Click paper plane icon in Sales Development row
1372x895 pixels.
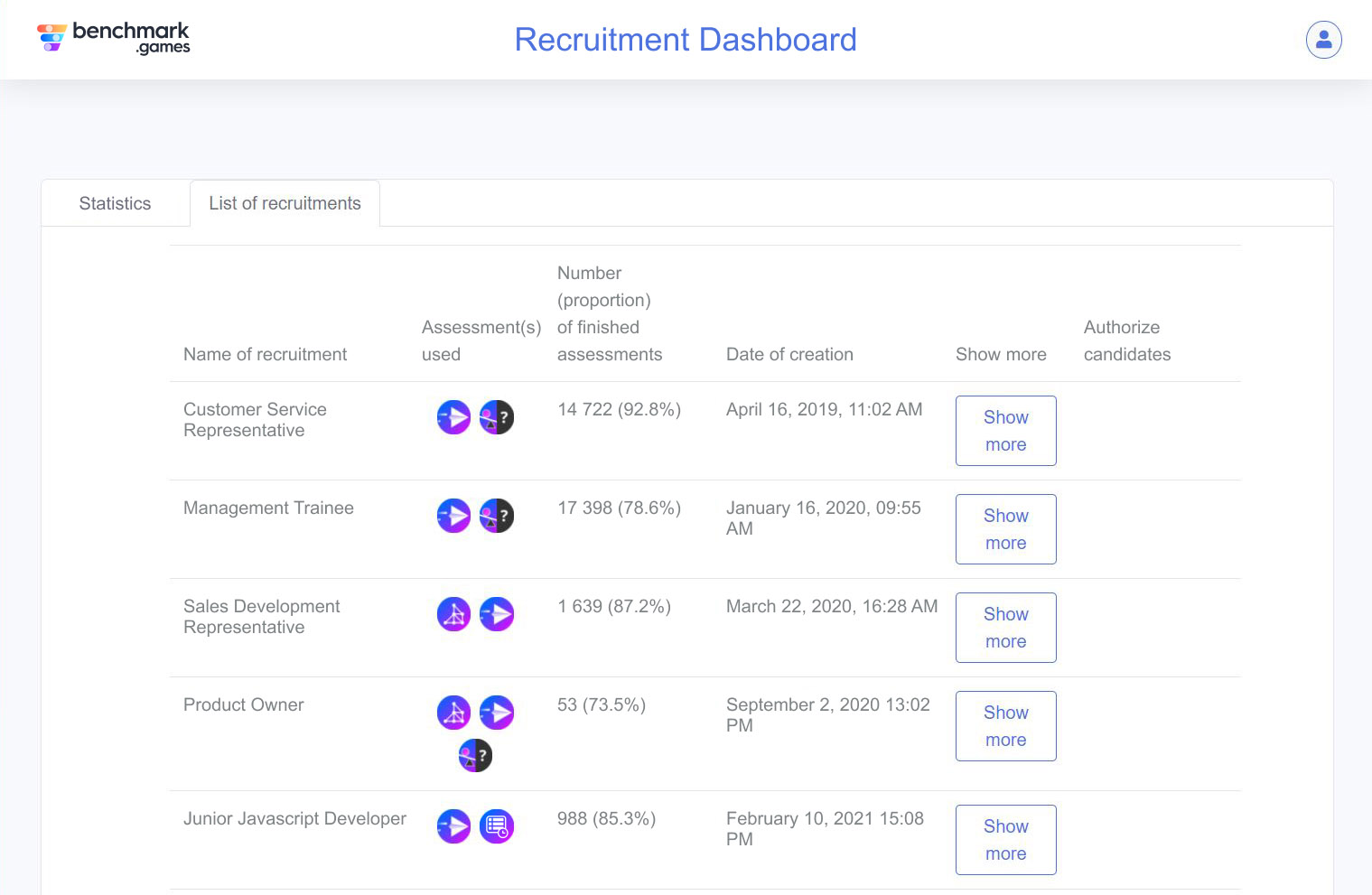click(496, 614)
